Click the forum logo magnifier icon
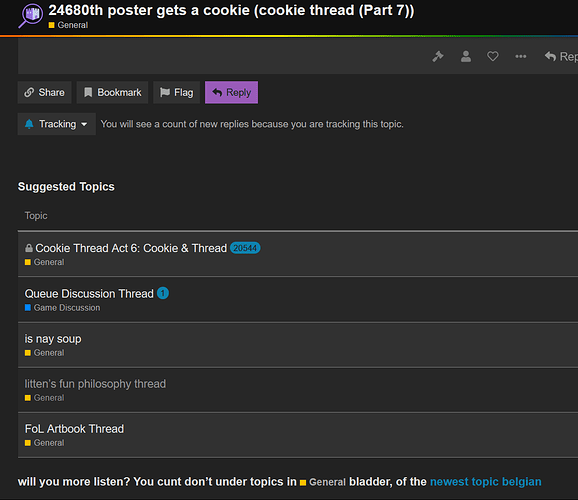Image resolution: width=578 pixels, height=500 pixels. [x=31, y=15]
